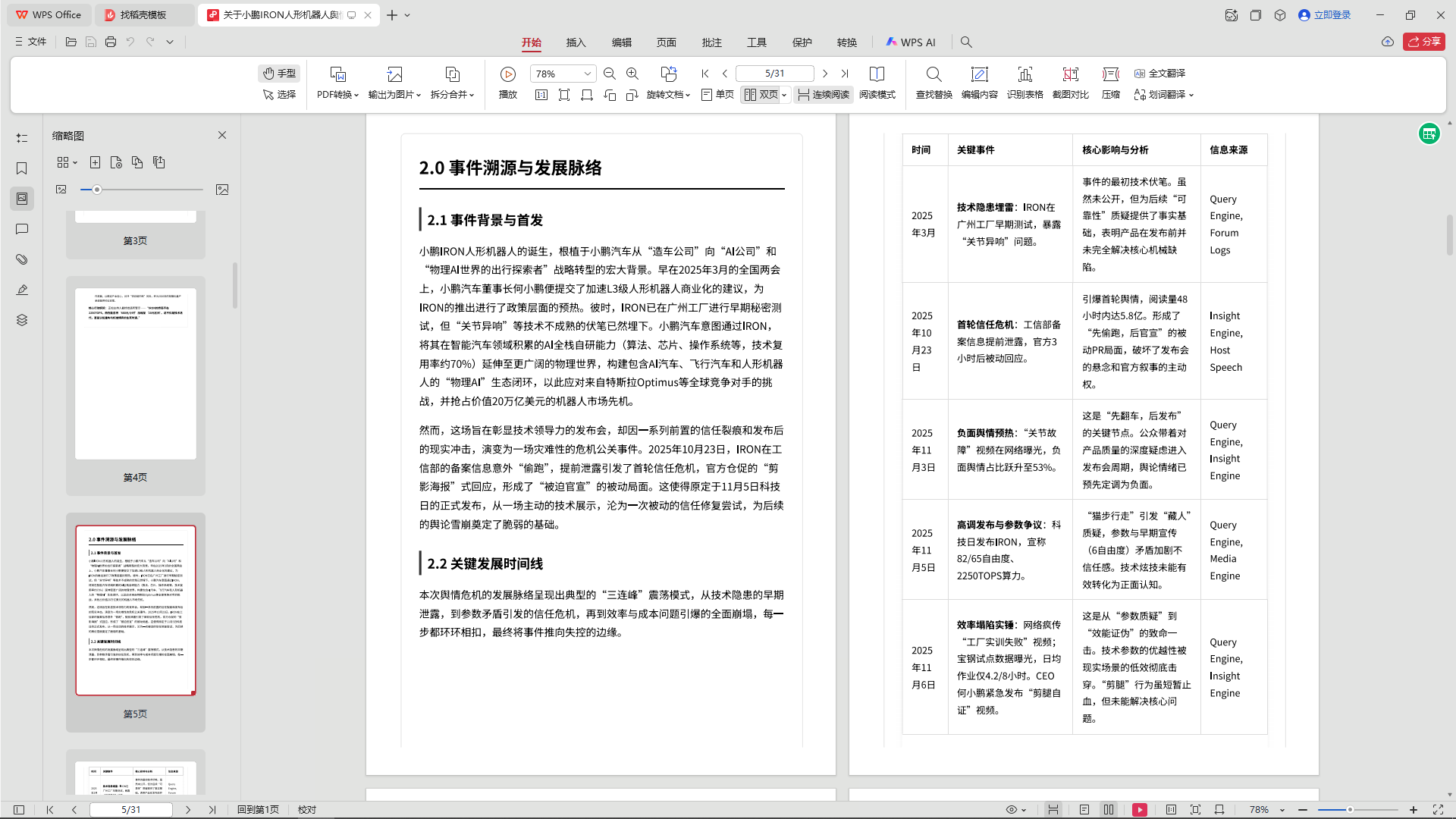The height and width of the screenshot is (819, 1456).
Task: Close the 缩略图 thumbnail panel
Action: (222, 135)
